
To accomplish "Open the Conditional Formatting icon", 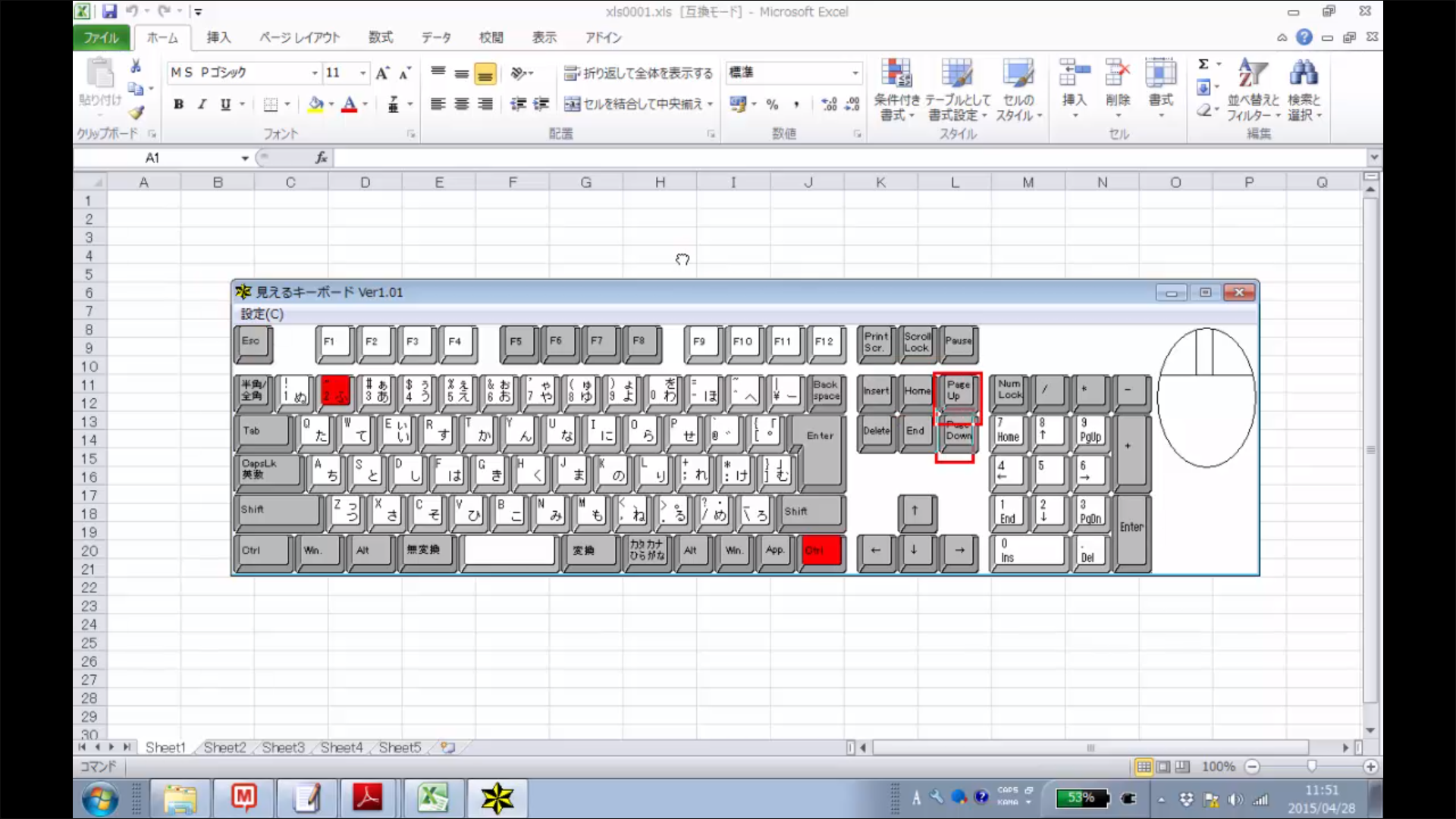I will (896, 74).
